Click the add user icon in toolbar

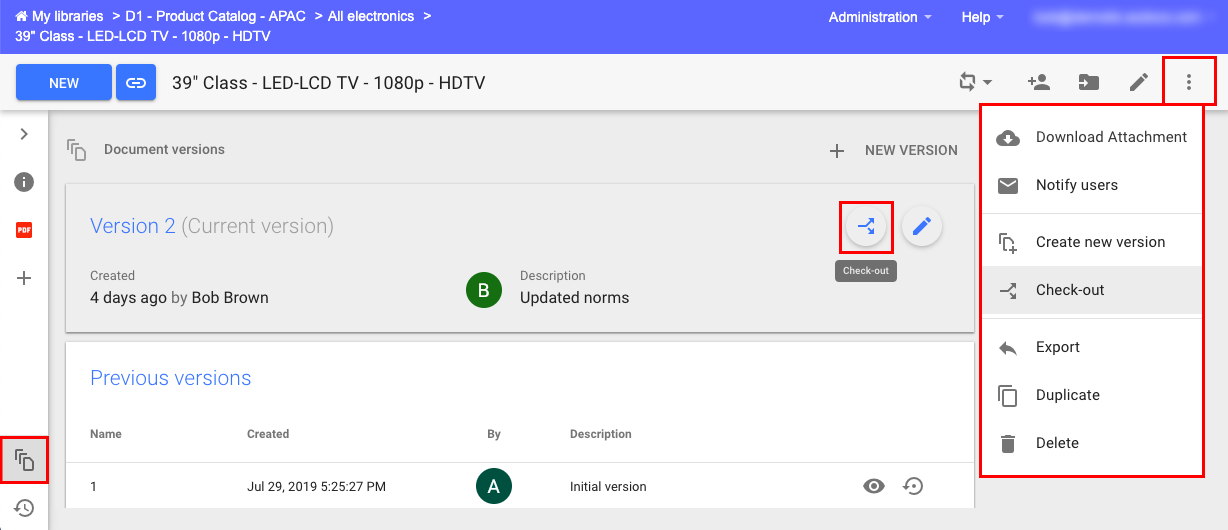pyautogui.click(x=1038, y=82)
